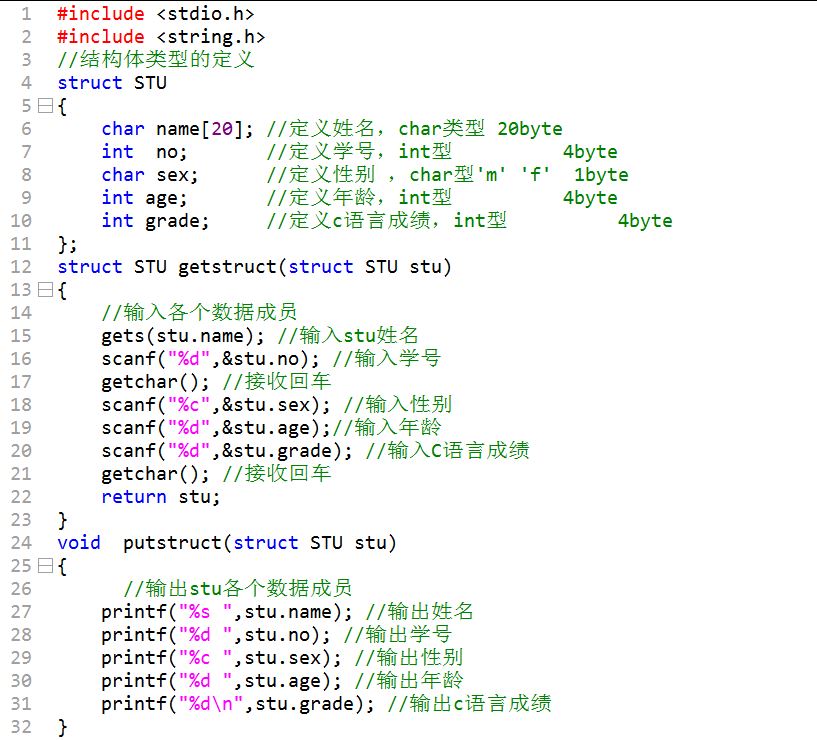Screen dimensions: 817x740
Task: Click 'printf("%d ",stu.no);' statement
Action: pyautogui.click(x=216, y=635)
